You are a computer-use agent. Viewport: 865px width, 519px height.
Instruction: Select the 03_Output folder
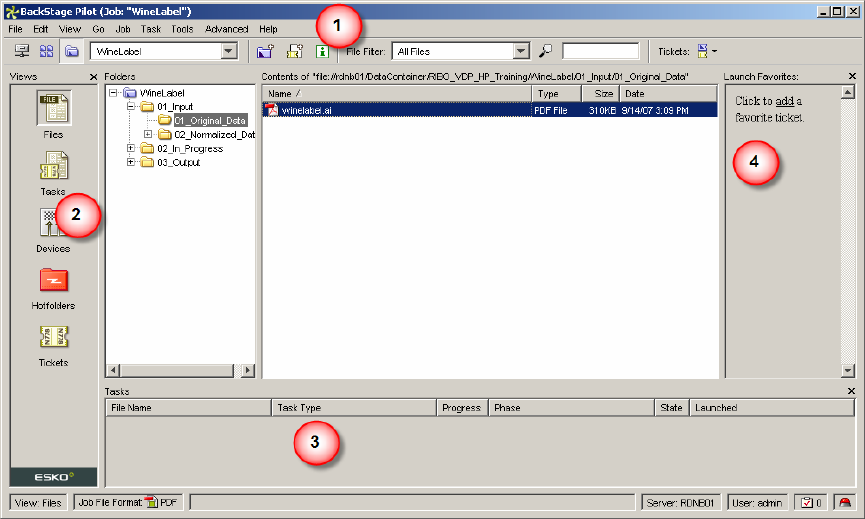pyautogui.click(x=178, y=163)
